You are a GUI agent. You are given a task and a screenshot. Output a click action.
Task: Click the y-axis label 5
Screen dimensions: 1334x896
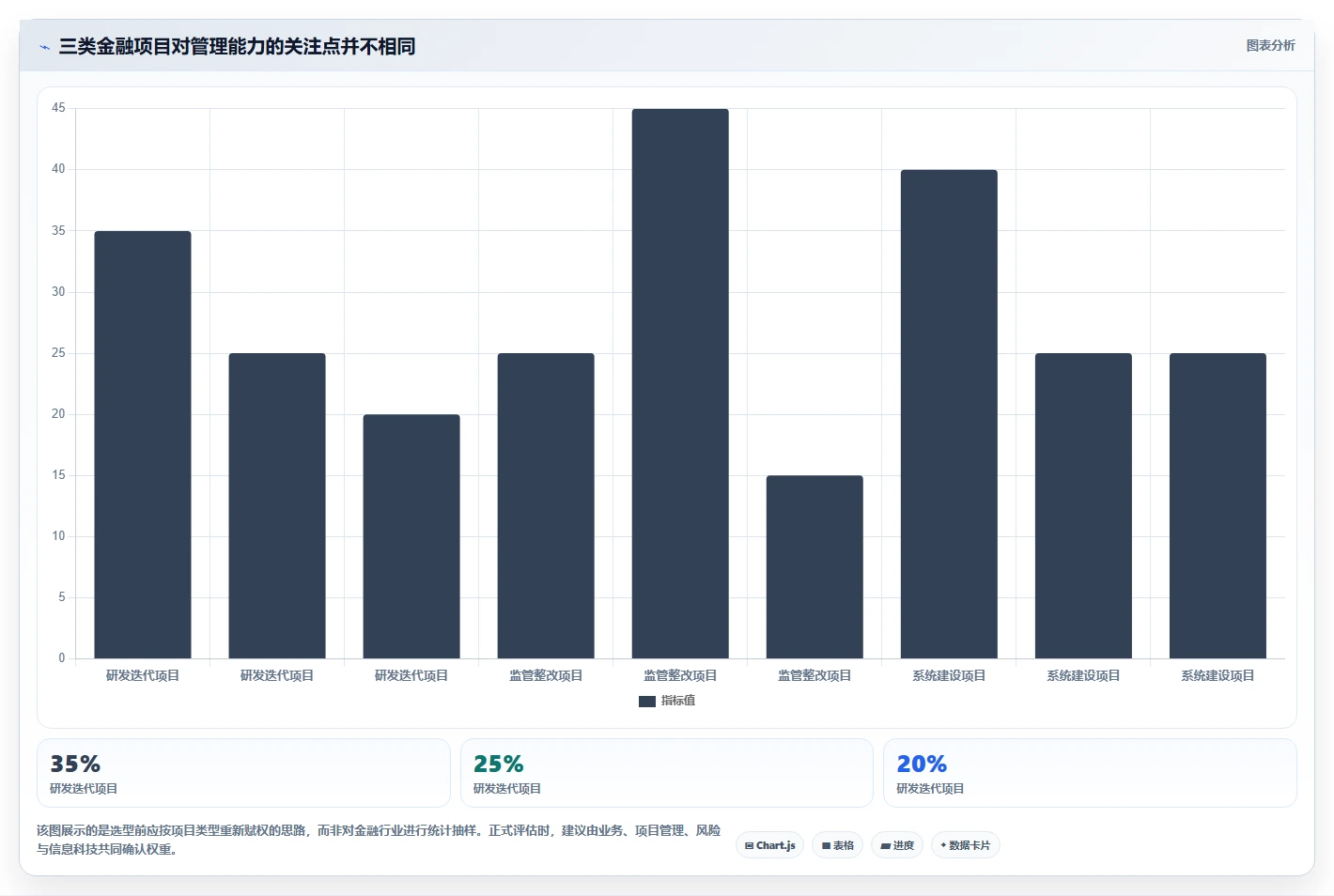click(62, 596)
